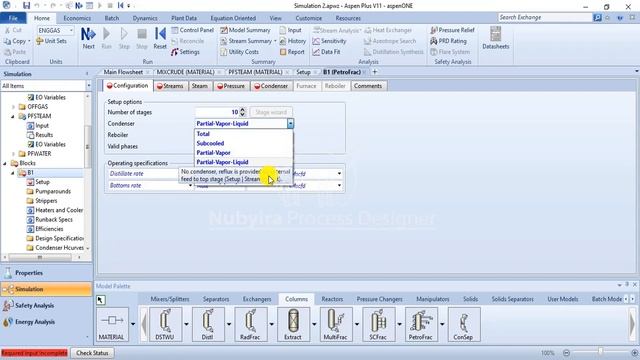Click the Number of stages spinner

(x=243, y=112)
